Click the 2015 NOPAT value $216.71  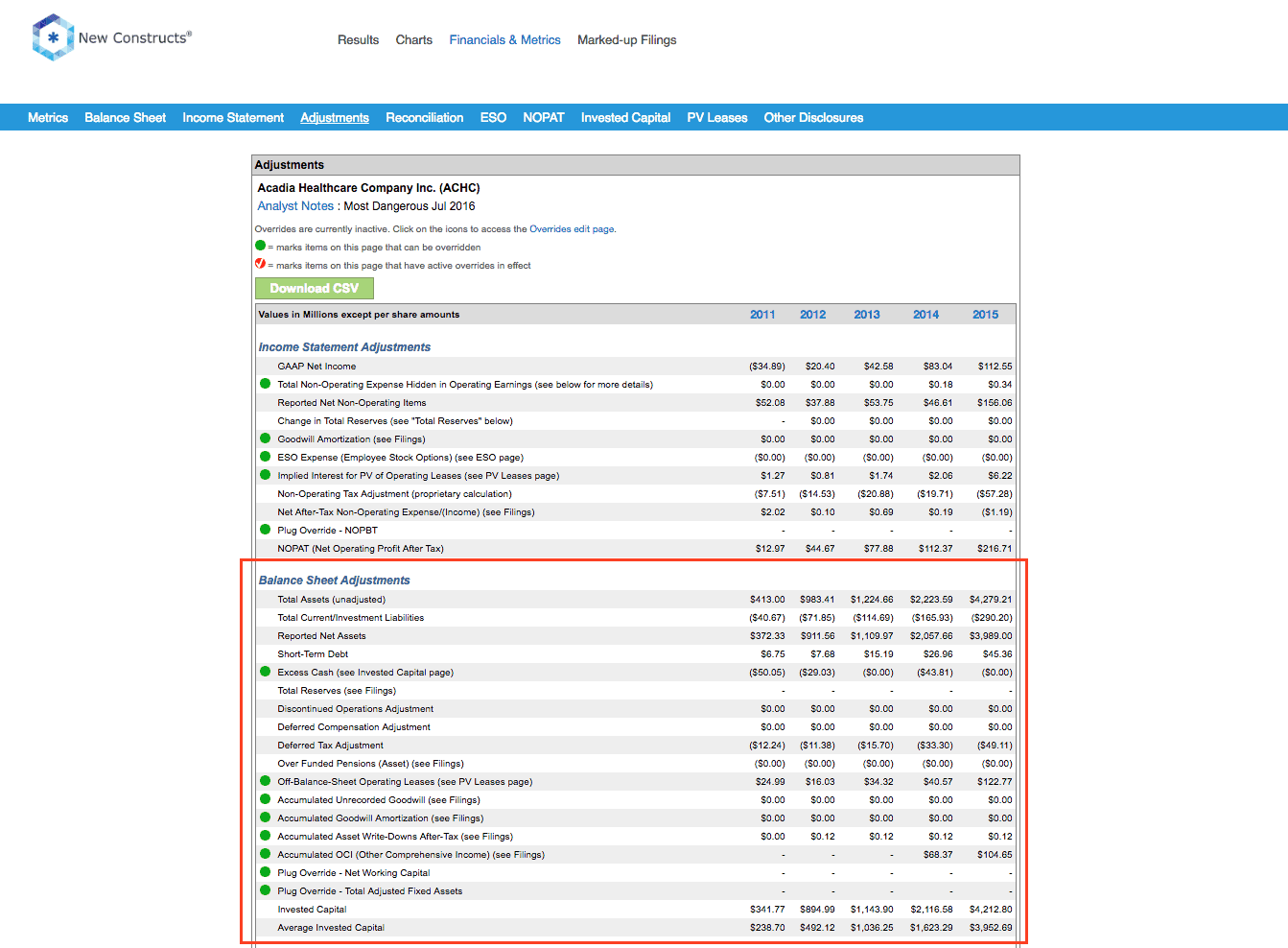(995, 549)
